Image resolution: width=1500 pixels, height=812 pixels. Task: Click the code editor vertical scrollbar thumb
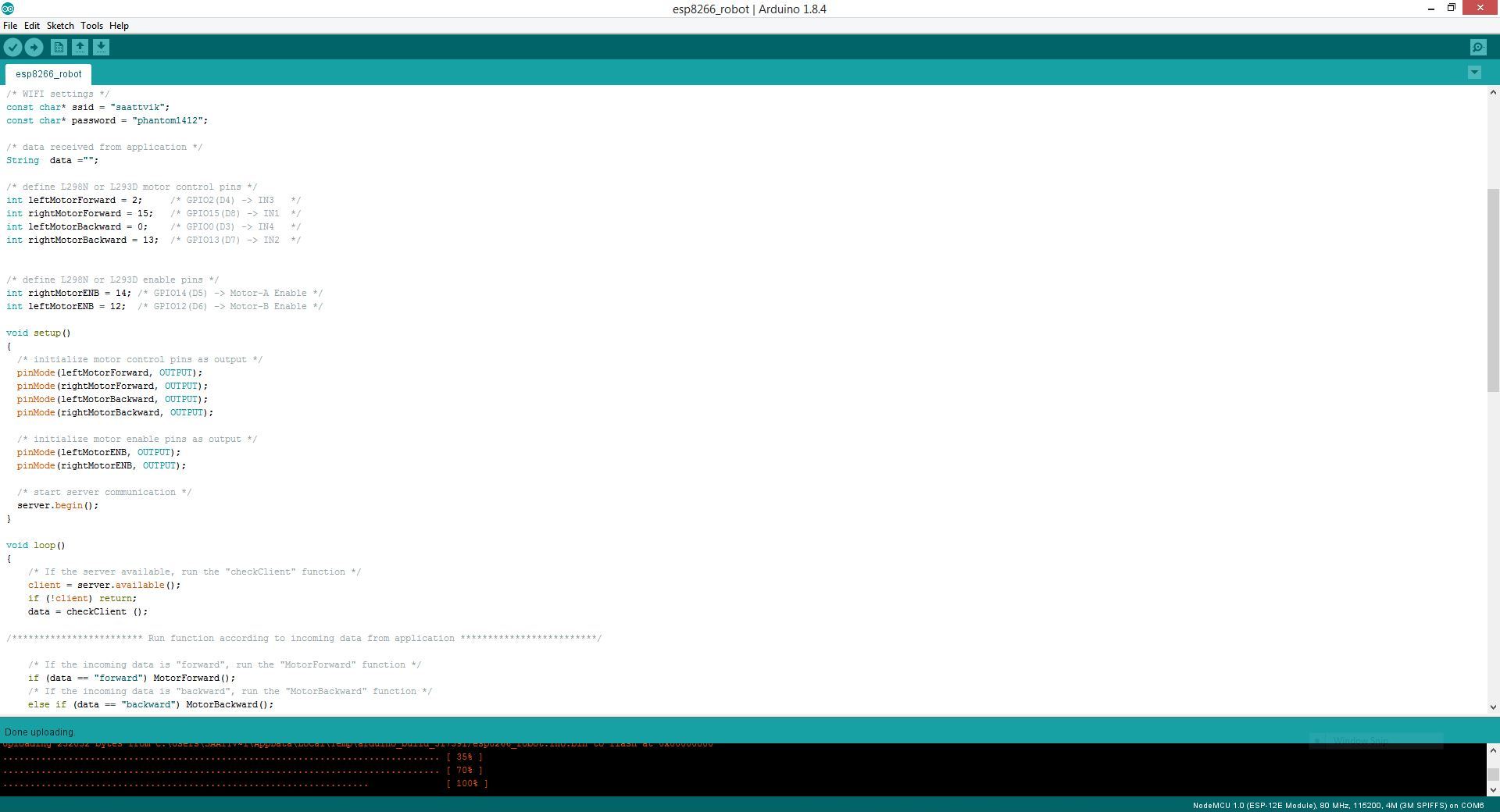click(x=1493, y=290)
